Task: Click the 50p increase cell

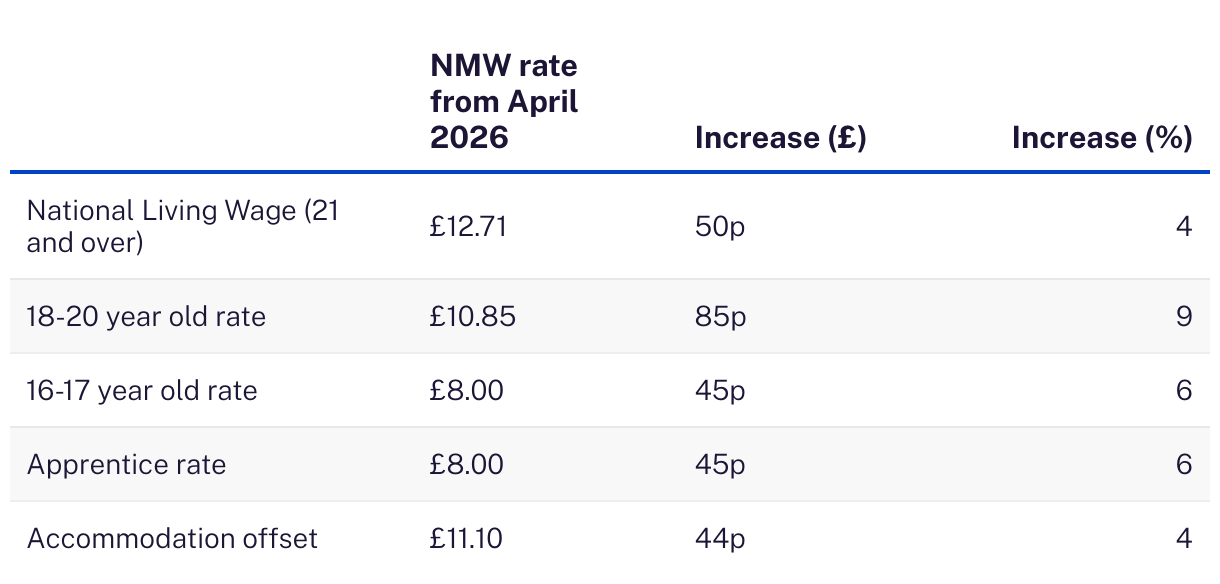Action: pyautogui.click(x=720, y=227)
